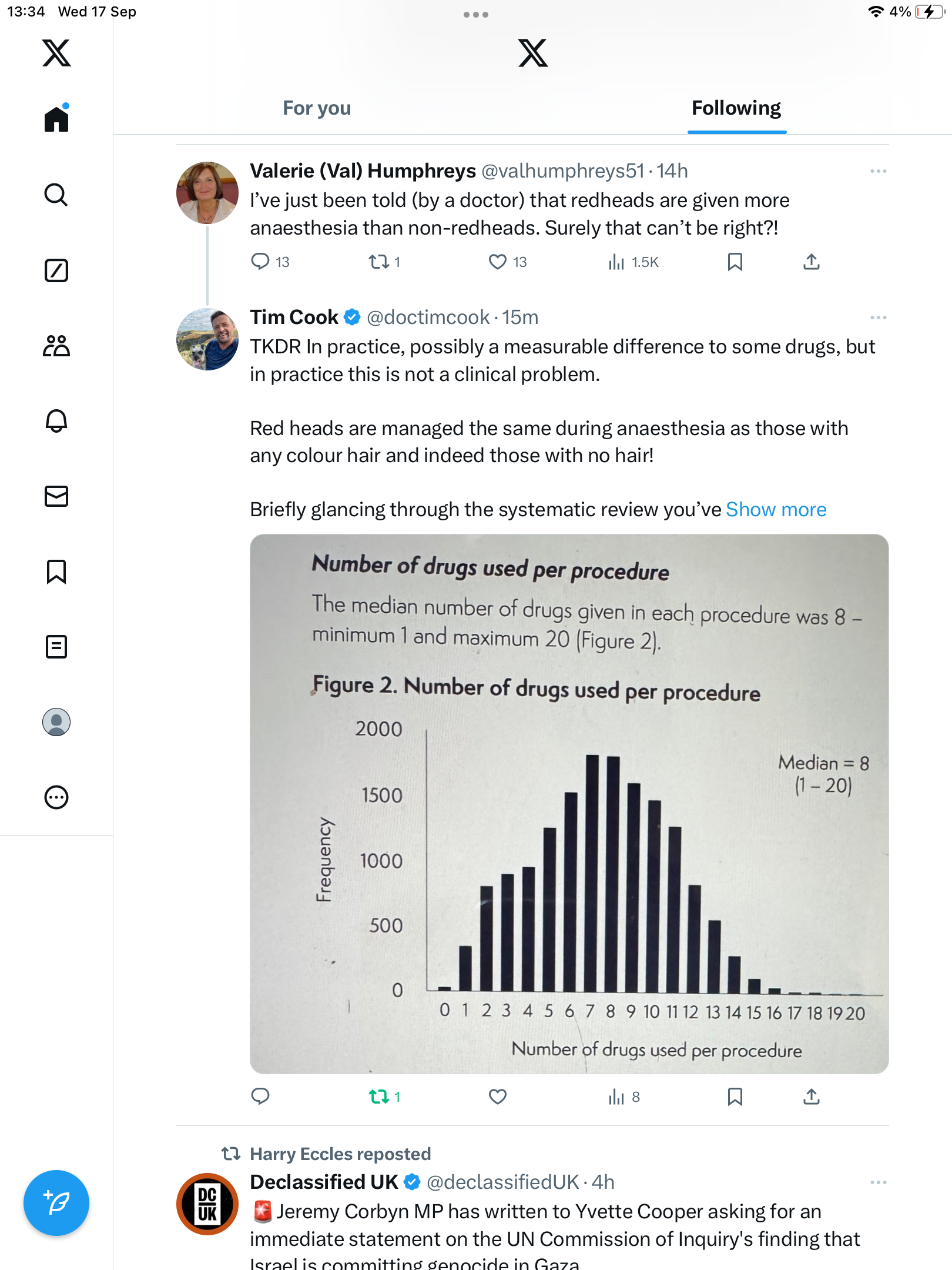Open Lists icon in sidebar
Viewport: 952px width, 1270px height.
(x=56, y=647)
